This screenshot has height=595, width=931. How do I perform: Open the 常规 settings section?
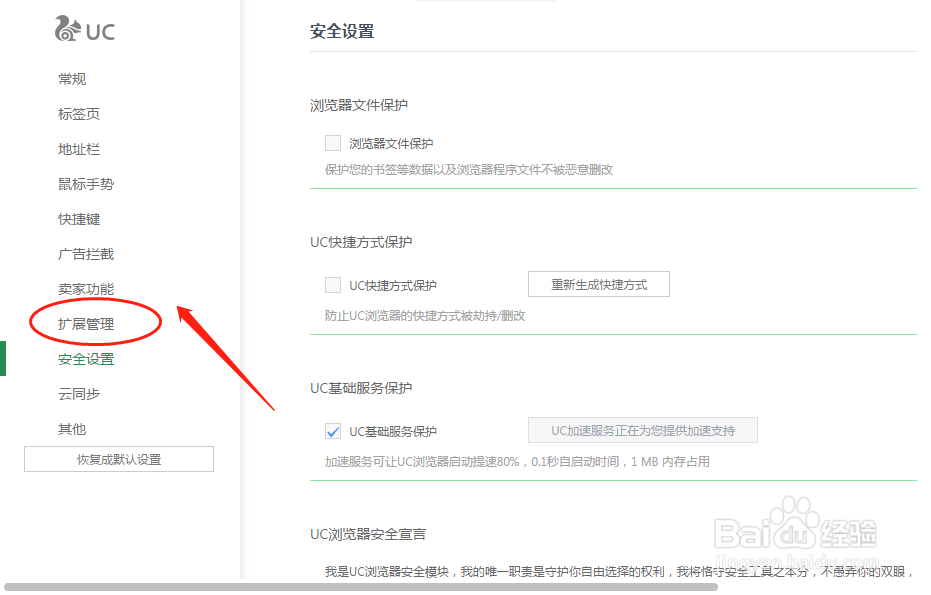tap(72, 79)
